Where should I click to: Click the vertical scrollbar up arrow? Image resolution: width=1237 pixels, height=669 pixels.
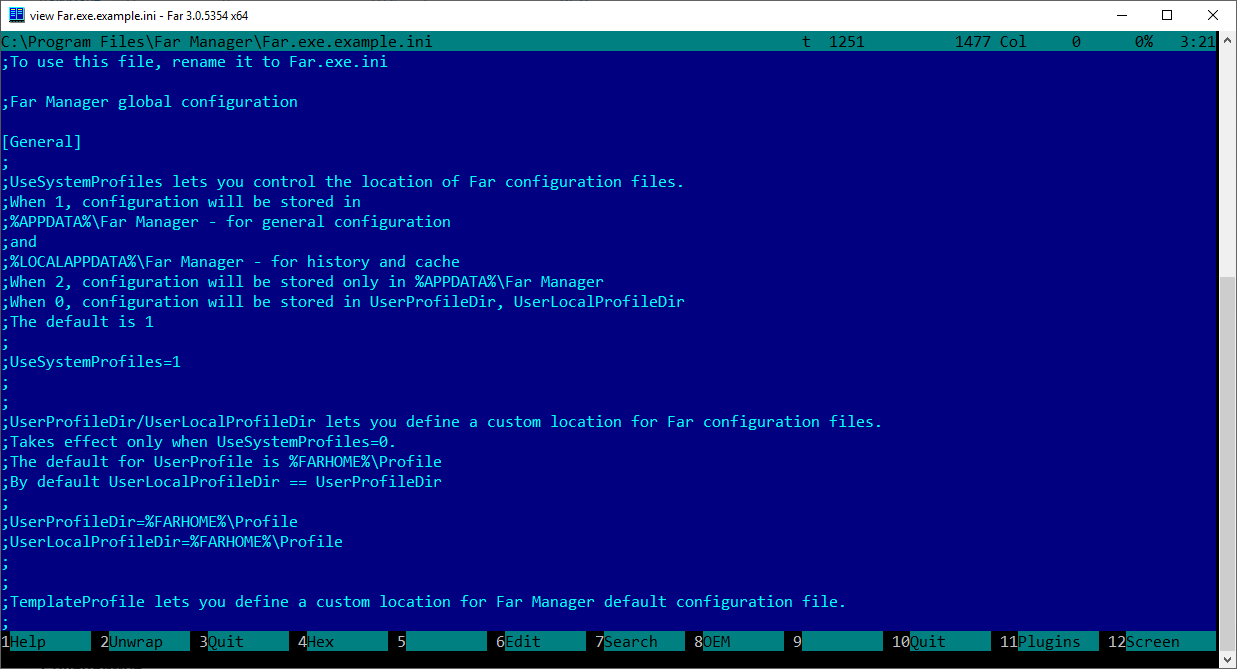1226,42
